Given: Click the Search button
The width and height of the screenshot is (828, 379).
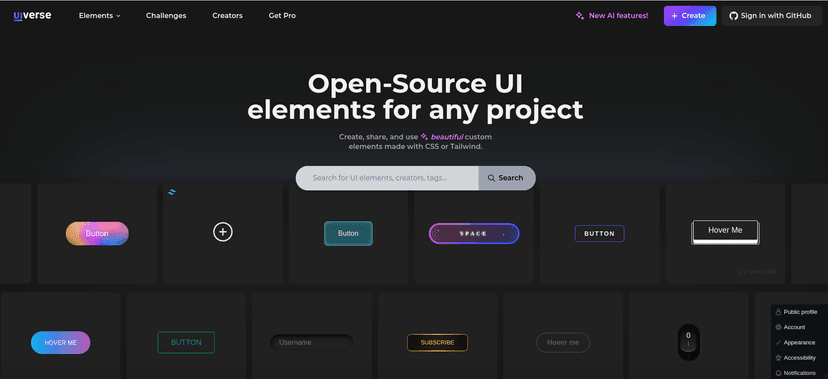Looking at the screenshot, I should [507, 178].
